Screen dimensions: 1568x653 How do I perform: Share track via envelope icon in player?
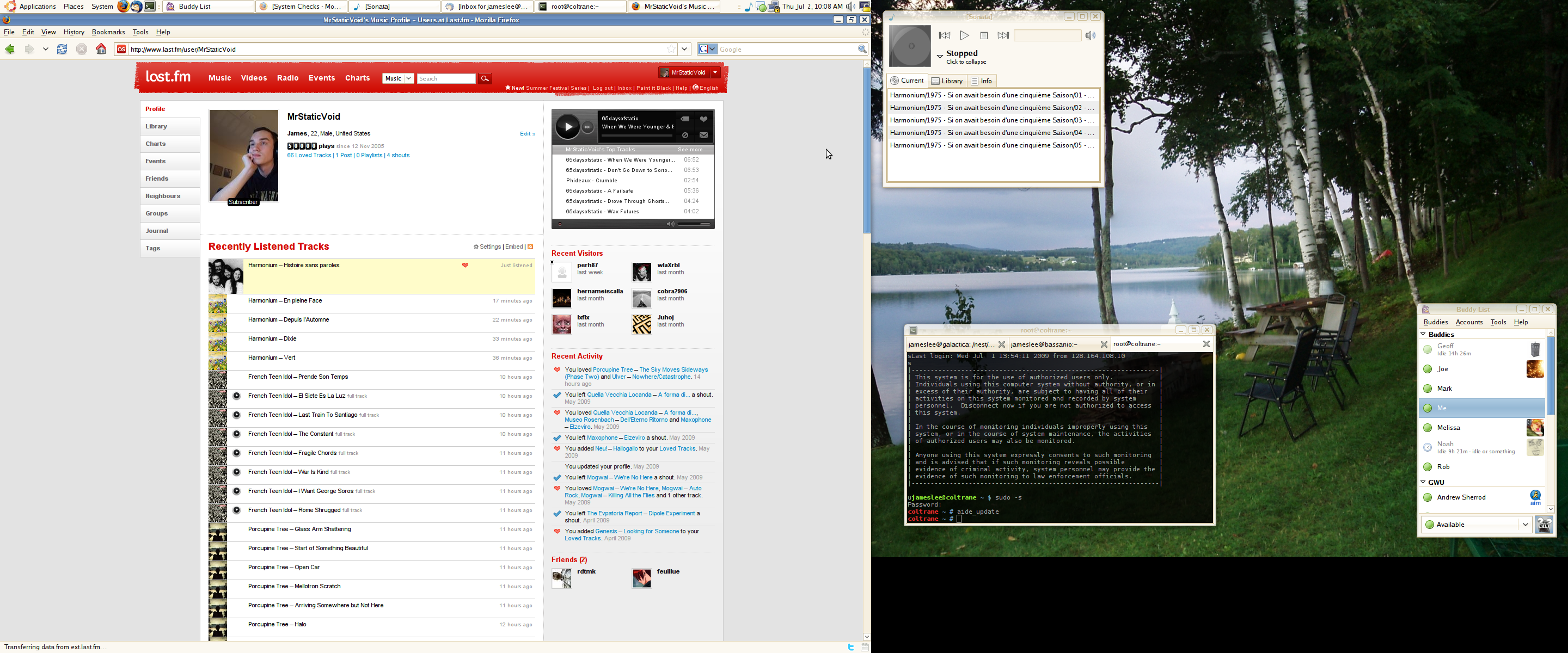703,135
